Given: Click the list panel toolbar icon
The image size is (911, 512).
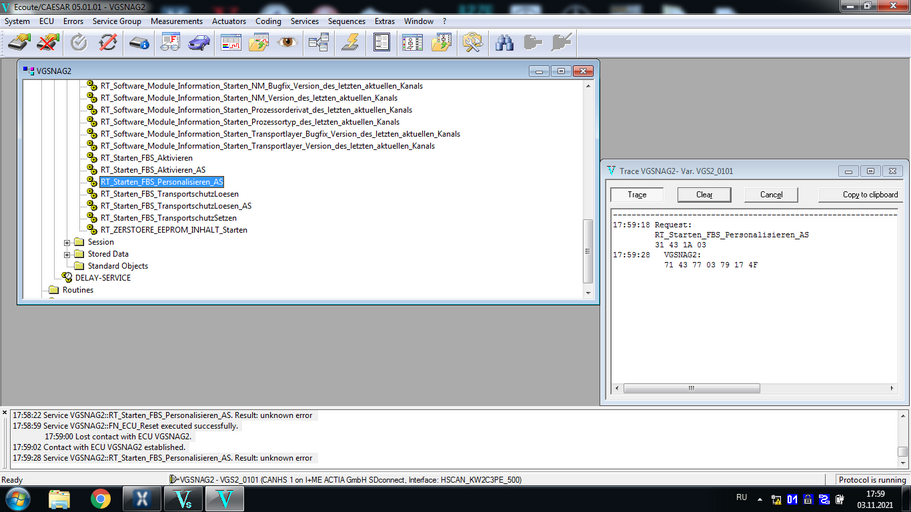Looking at the screenshot, I should pos(381,43).
